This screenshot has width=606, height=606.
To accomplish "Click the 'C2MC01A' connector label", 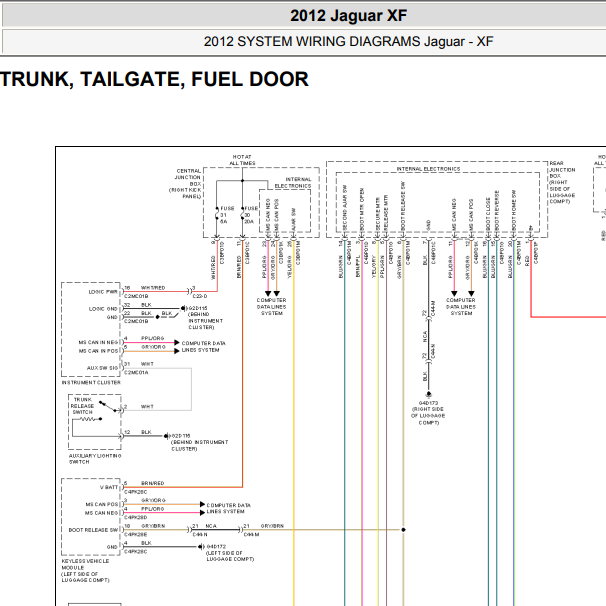I will pos(136,373).
